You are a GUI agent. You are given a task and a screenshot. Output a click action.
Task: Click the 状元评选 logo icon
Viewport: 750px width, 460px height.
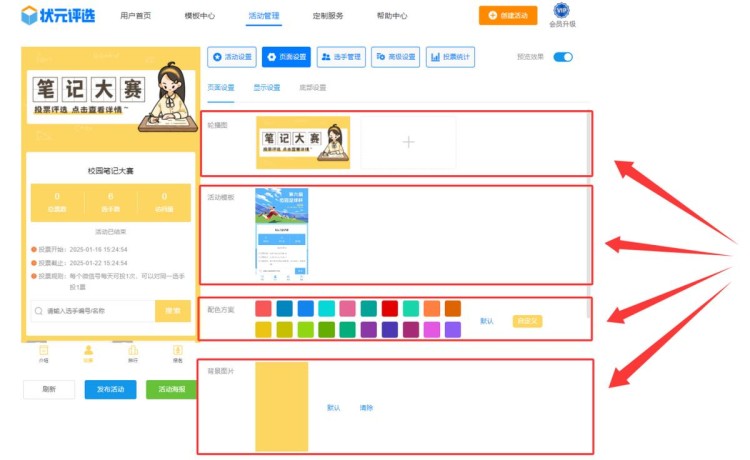30,15
